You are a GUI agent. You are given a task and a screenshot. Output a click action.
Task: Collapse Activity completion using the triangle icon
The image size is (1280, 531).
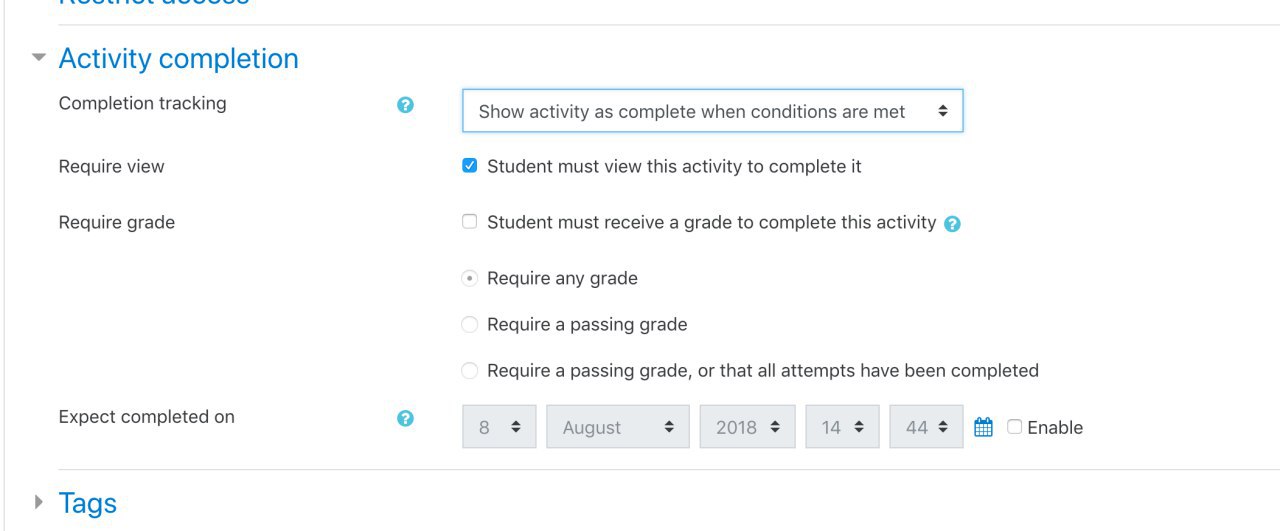(39, 58)
